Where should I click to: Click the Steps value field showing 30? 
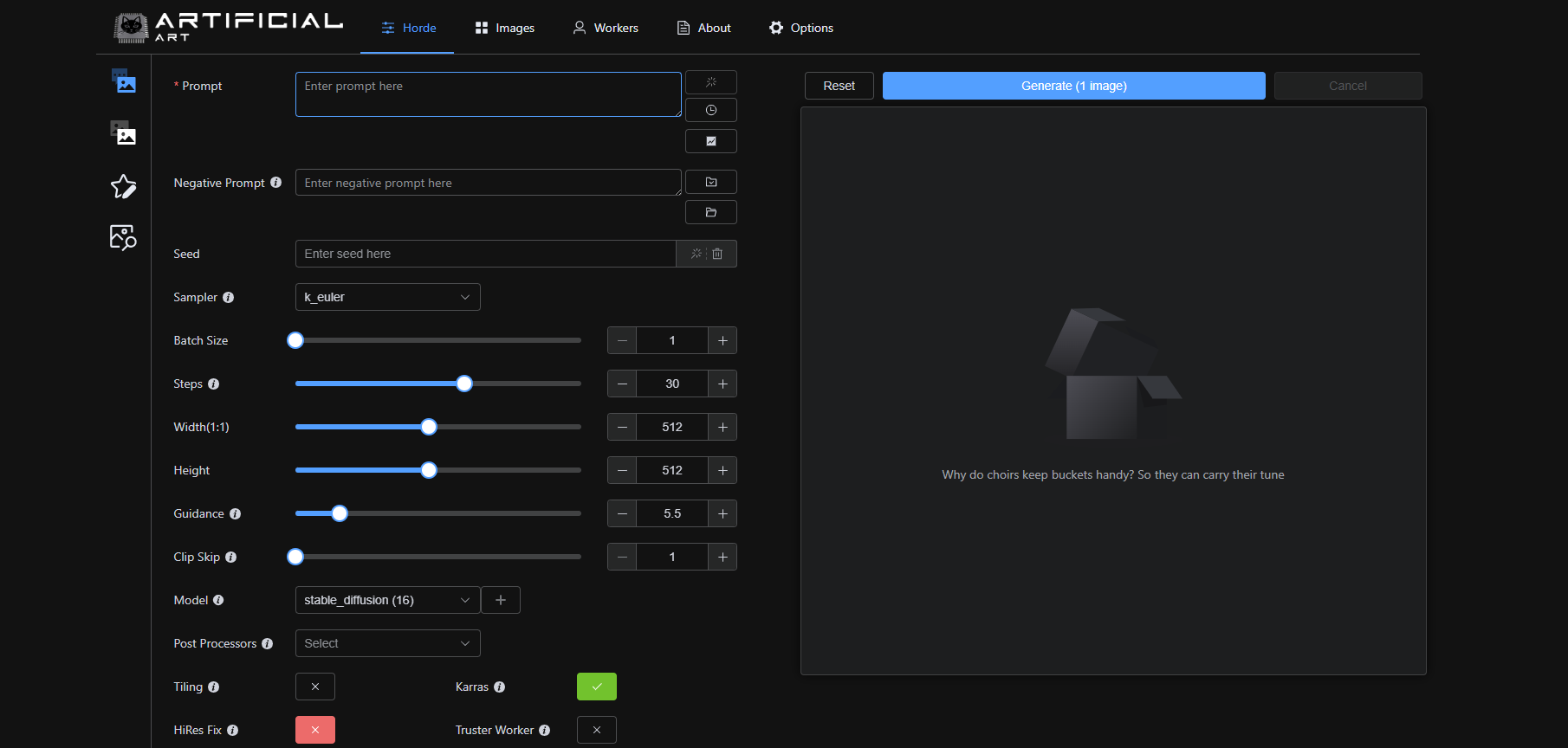672,384
